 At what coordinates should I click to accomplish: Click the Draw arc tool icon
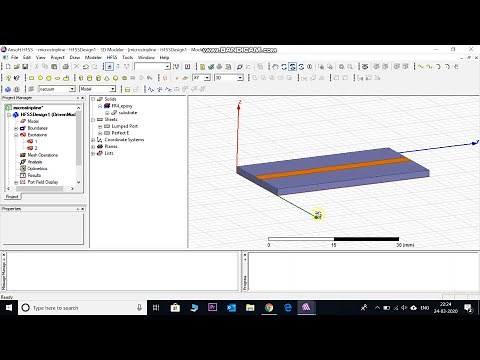pyautogui.click(x=438, y=67)
